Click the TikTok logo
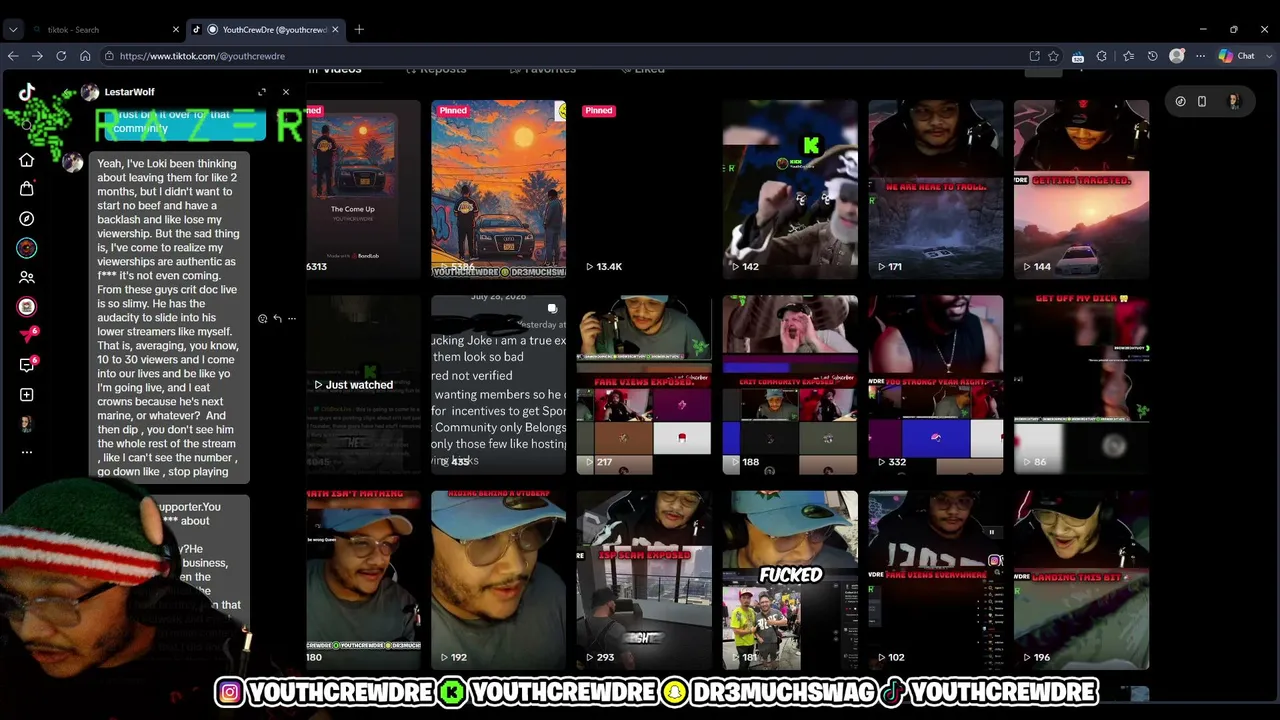 [x=27, y=93]
